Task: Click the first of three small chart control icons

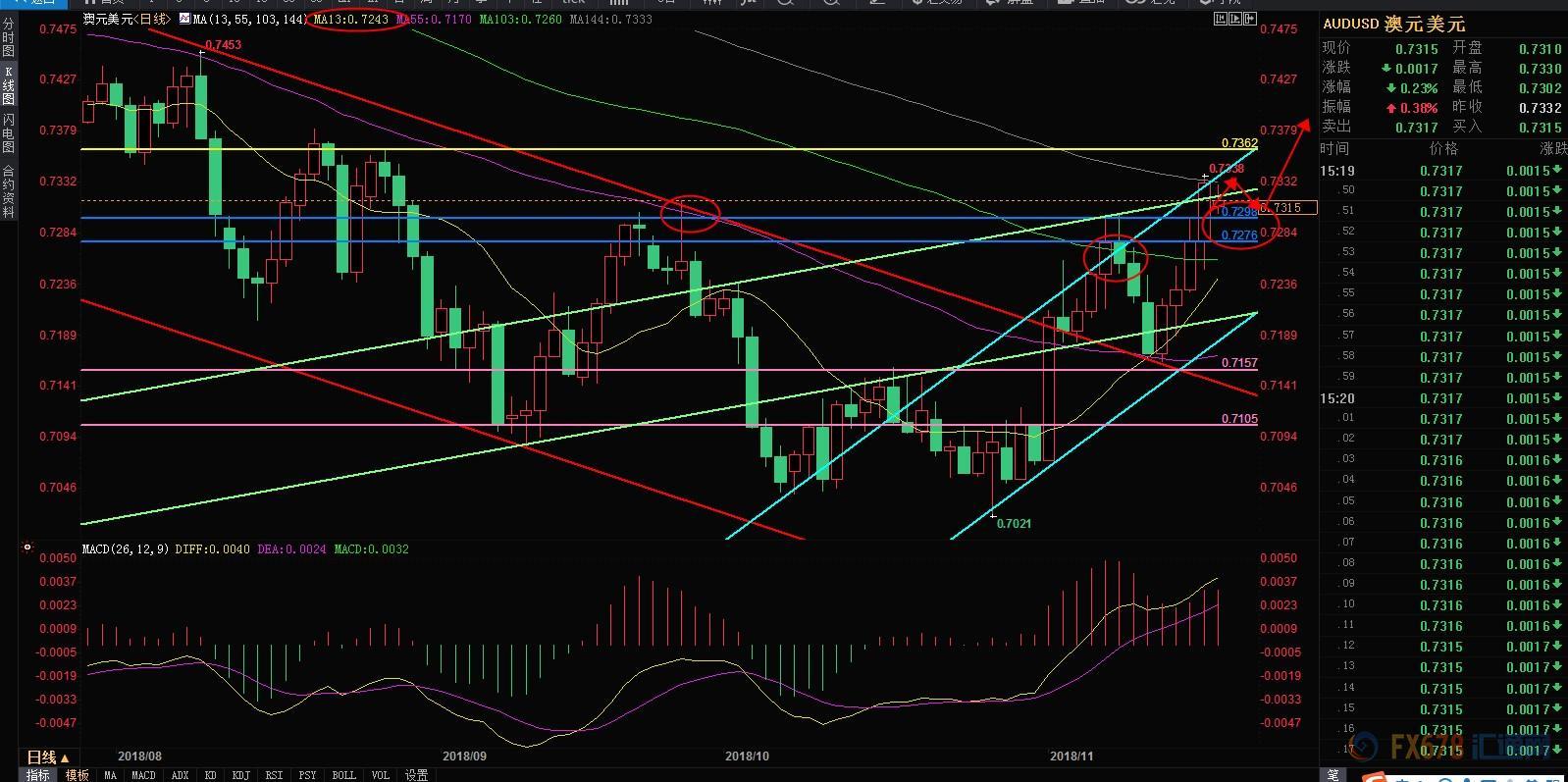Action: (1219, 19)
